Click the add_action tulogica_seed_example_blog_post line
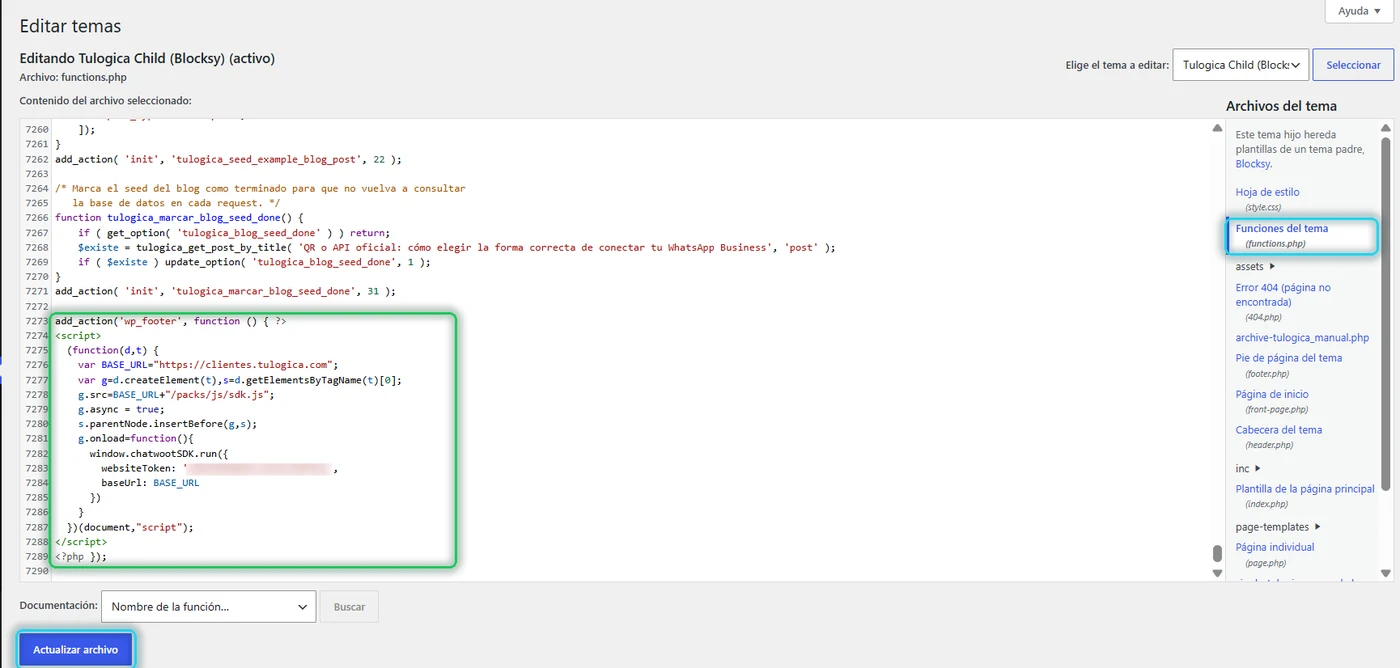This screenshot has height=668, width=1400. [228, 159]
